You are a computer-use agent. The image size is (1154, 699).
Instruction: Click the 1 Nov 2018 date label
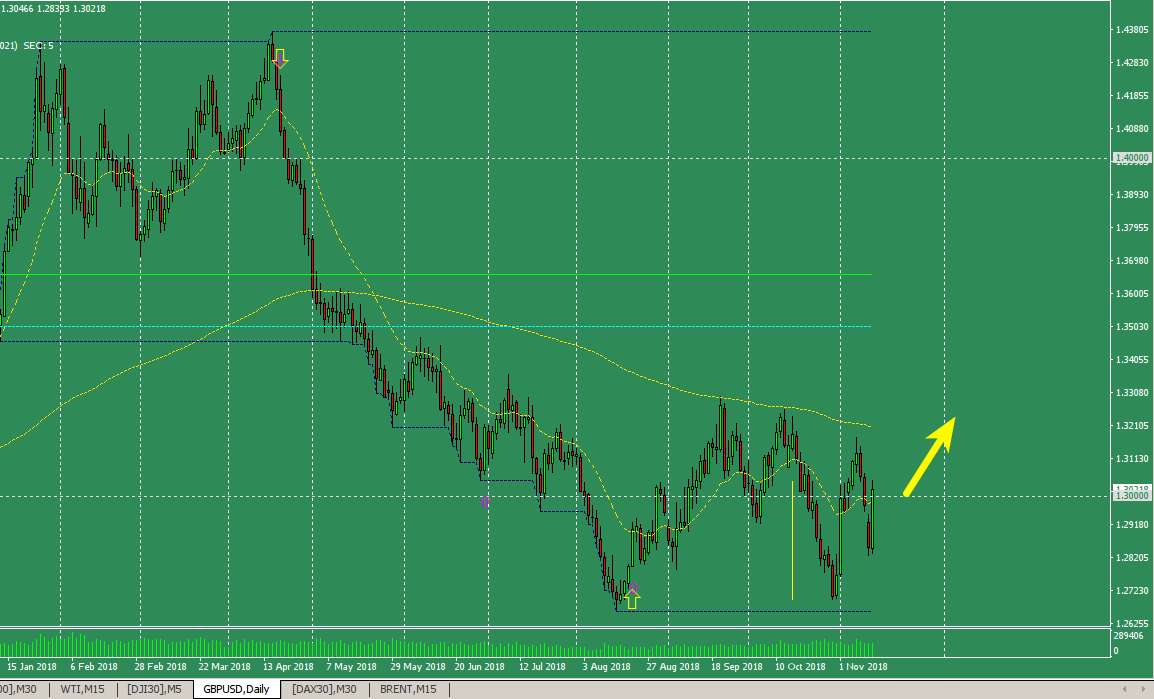tap(863, 667)
